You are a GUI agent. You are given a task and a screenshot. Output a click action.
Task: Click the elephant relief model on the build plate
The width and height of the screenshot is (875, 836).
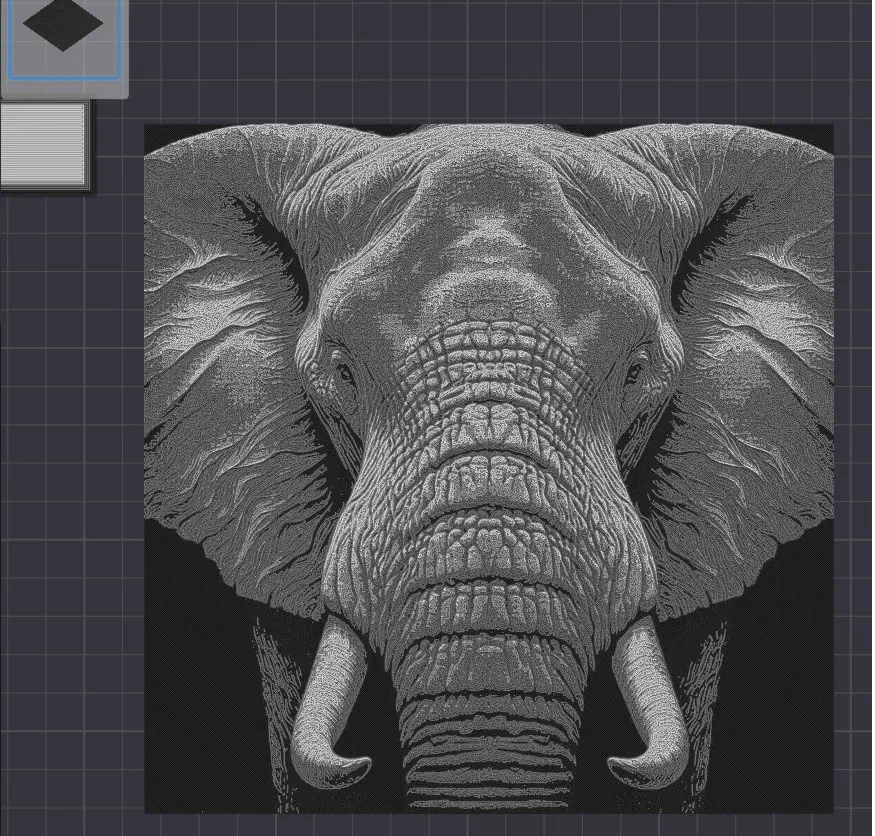pos(489,468)
